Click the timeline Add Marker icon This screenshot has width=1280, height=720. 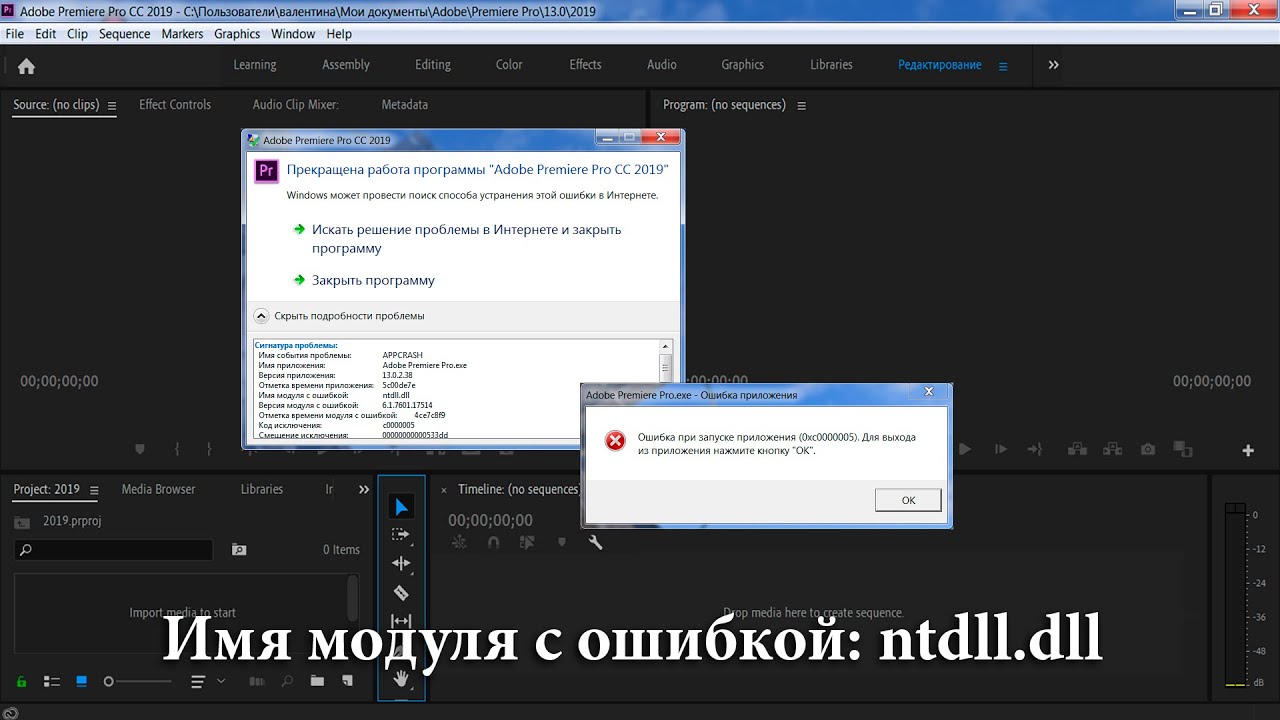[562, 542]
